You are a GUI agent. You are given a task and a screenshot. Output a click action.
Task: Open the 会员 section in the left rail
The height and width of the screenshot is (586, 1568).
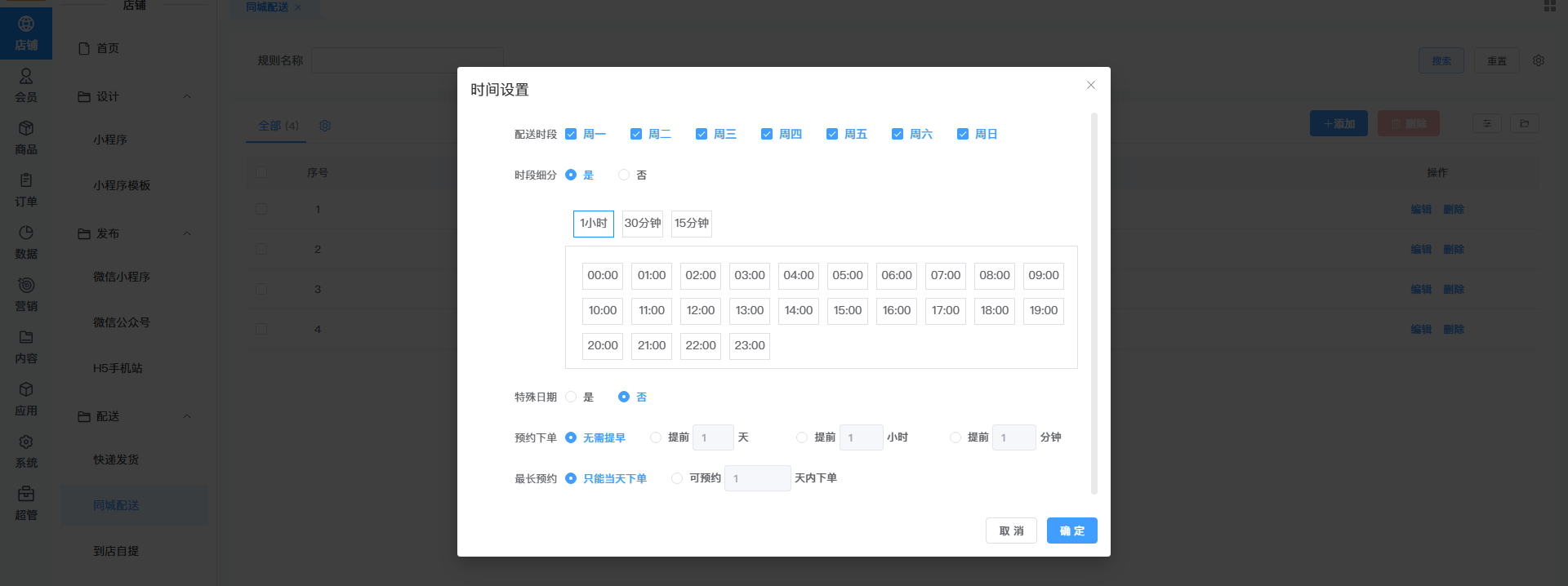tap(26, 86)
